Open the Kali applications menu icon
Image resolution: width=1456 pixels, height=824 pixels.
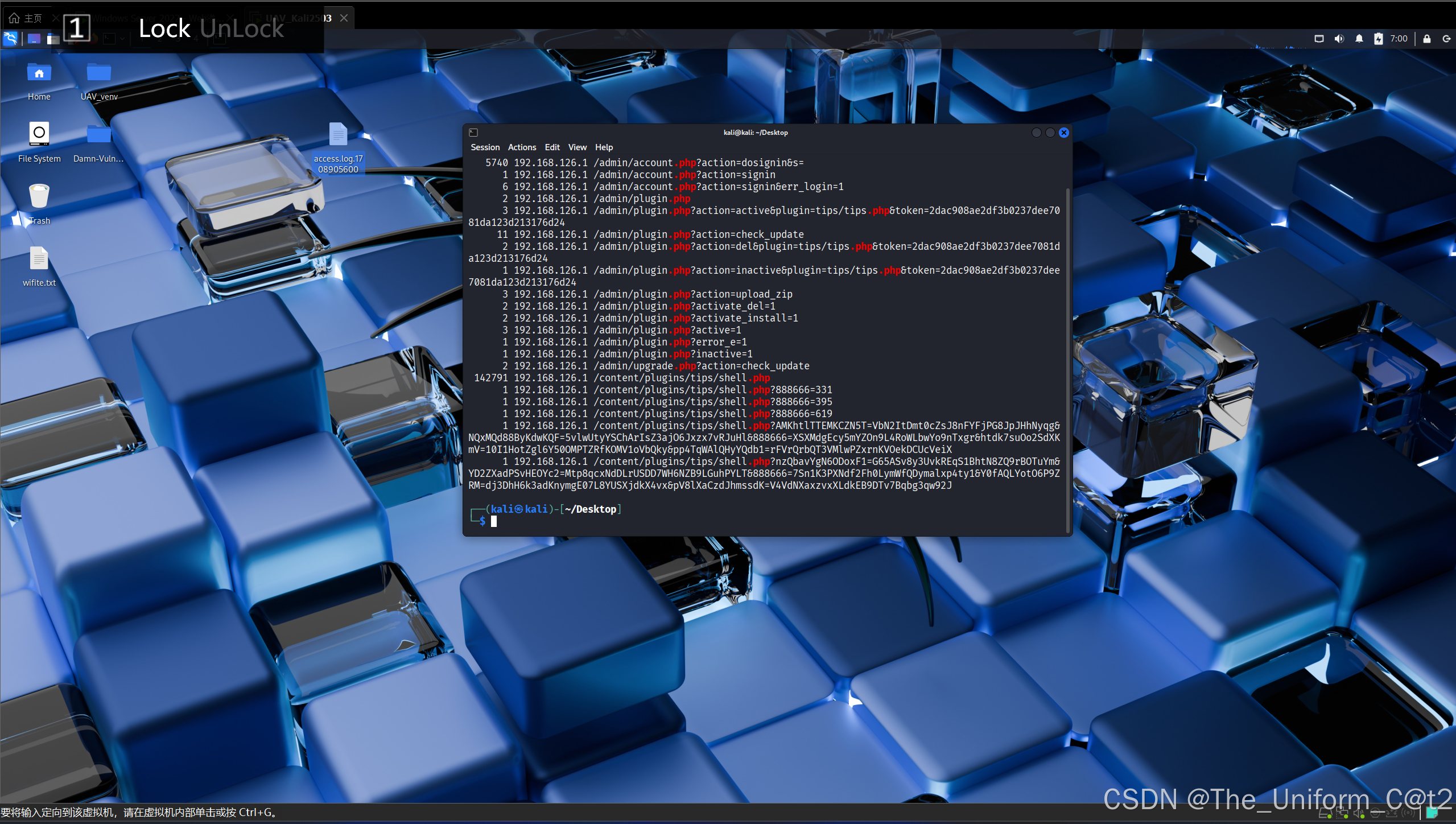[10, 39]
